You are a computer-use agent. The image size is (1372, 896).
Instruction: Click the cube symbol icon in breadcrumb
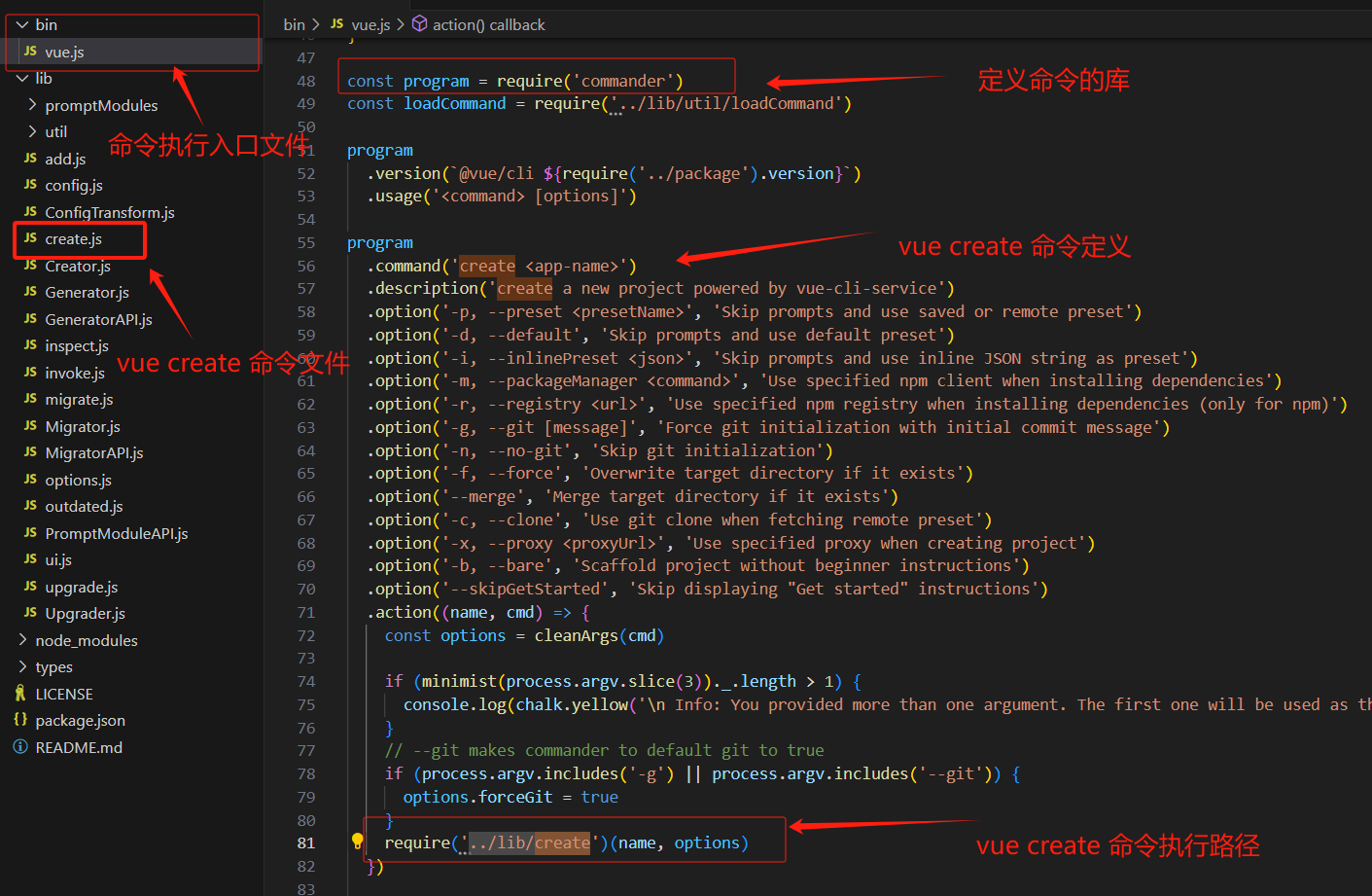coord(419,24)
